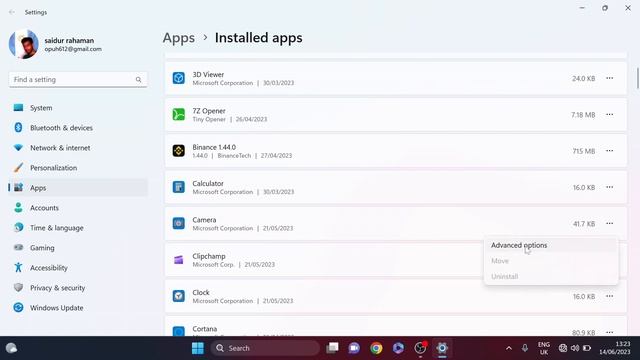This screenshot has height=360, width=640.
Task: Open Accounts settings
Action: pos(78,208)
